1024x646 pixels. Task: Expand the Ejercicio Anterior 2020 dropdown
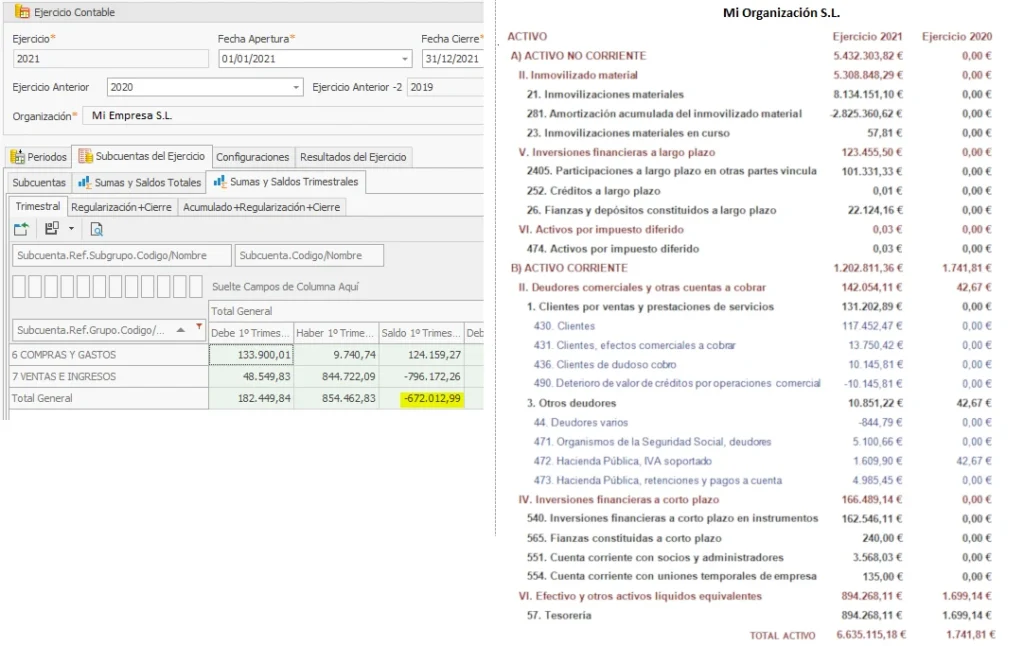point(296,88)
